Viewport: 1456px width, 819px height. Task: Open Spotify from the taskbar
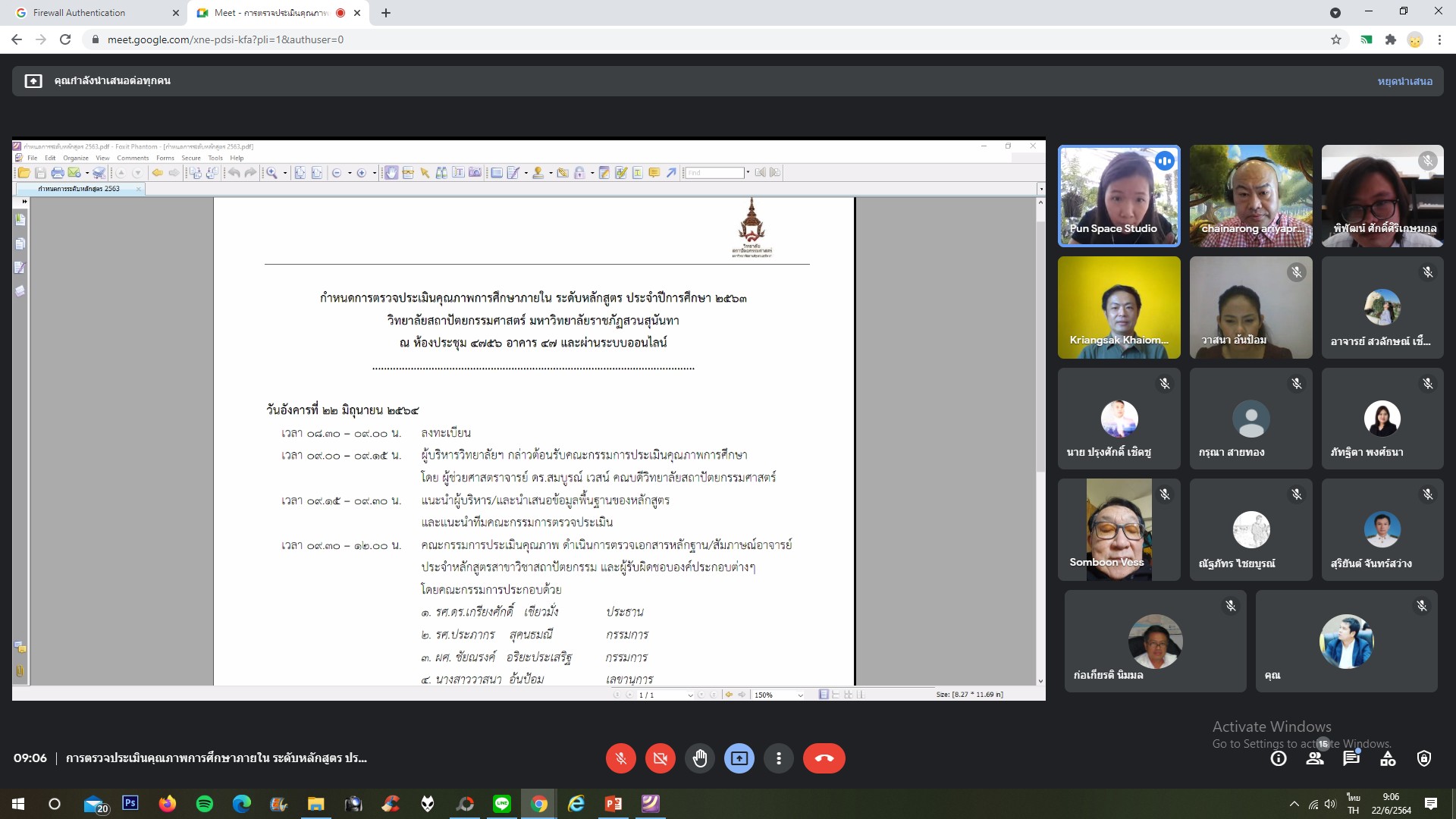click(x=205, y=804)
